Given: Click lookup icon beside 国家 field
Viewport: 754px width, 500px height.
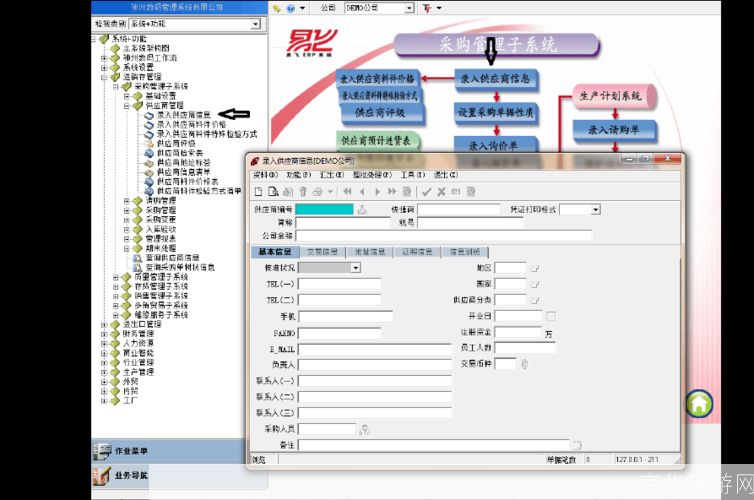Looking at the screenshot, I should click(535, 284).
